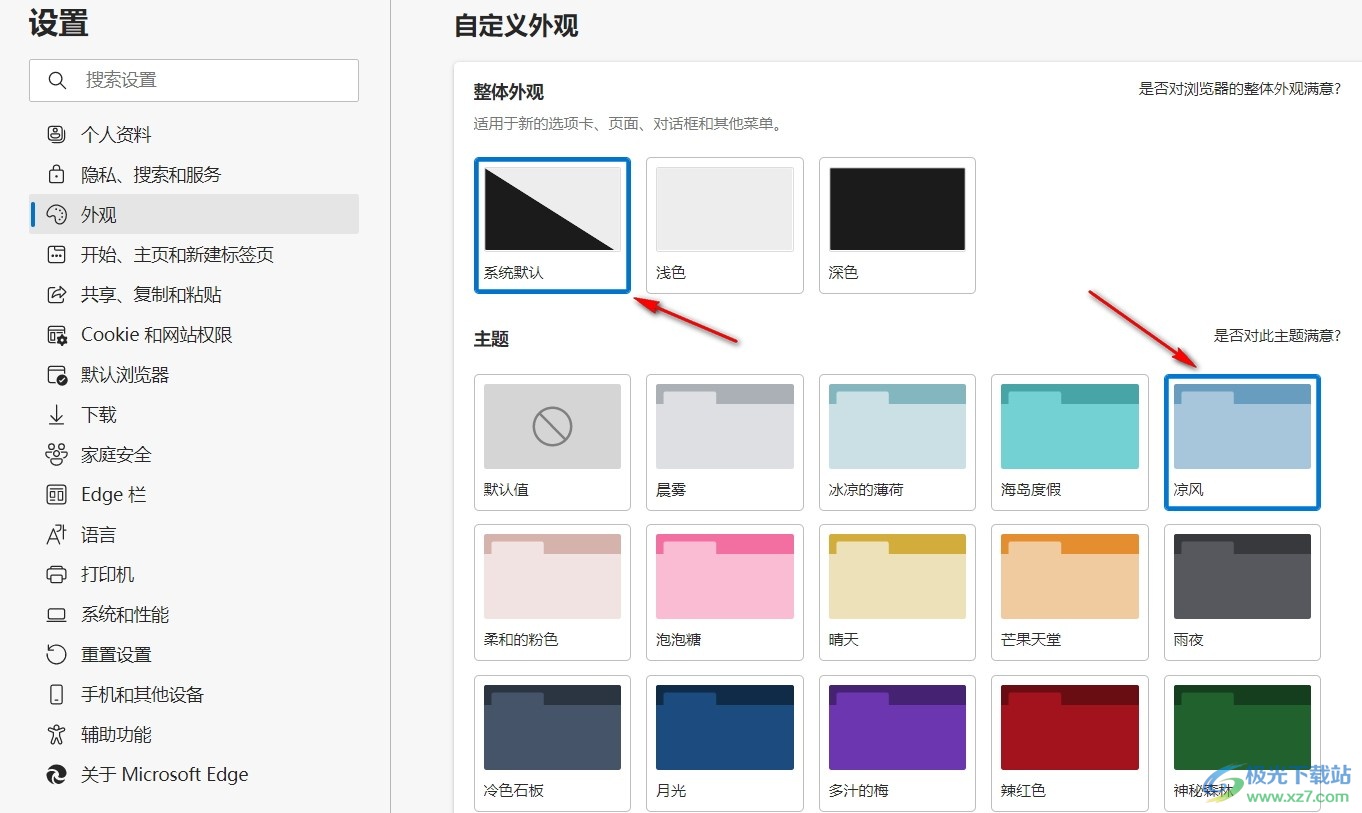
Task: Choose the 辣红色 theme
Action: (x=1070, y=743)
